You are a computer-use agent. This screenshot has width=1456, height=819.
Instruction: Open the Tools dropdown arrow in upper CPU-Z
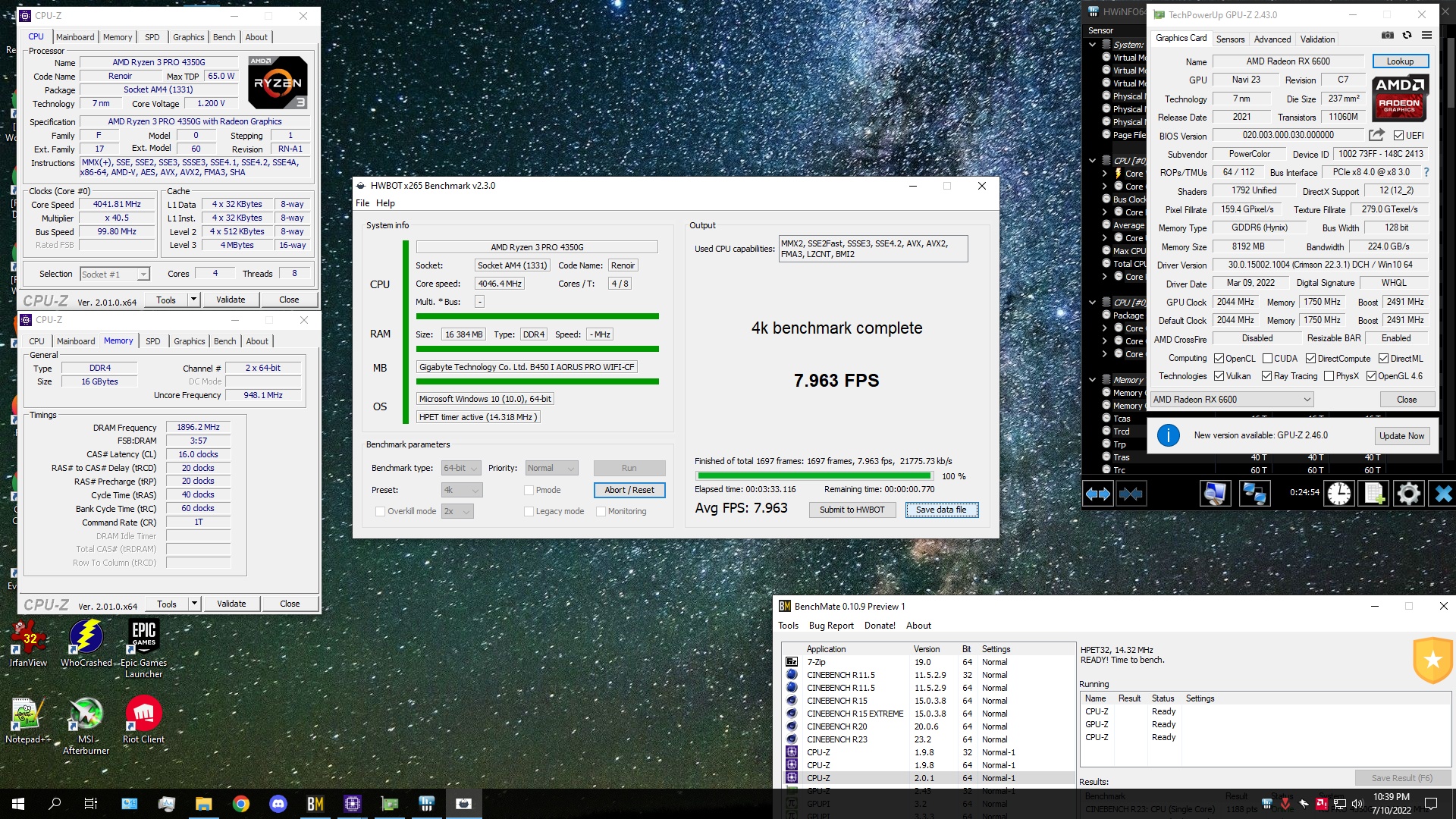[193, 300]
